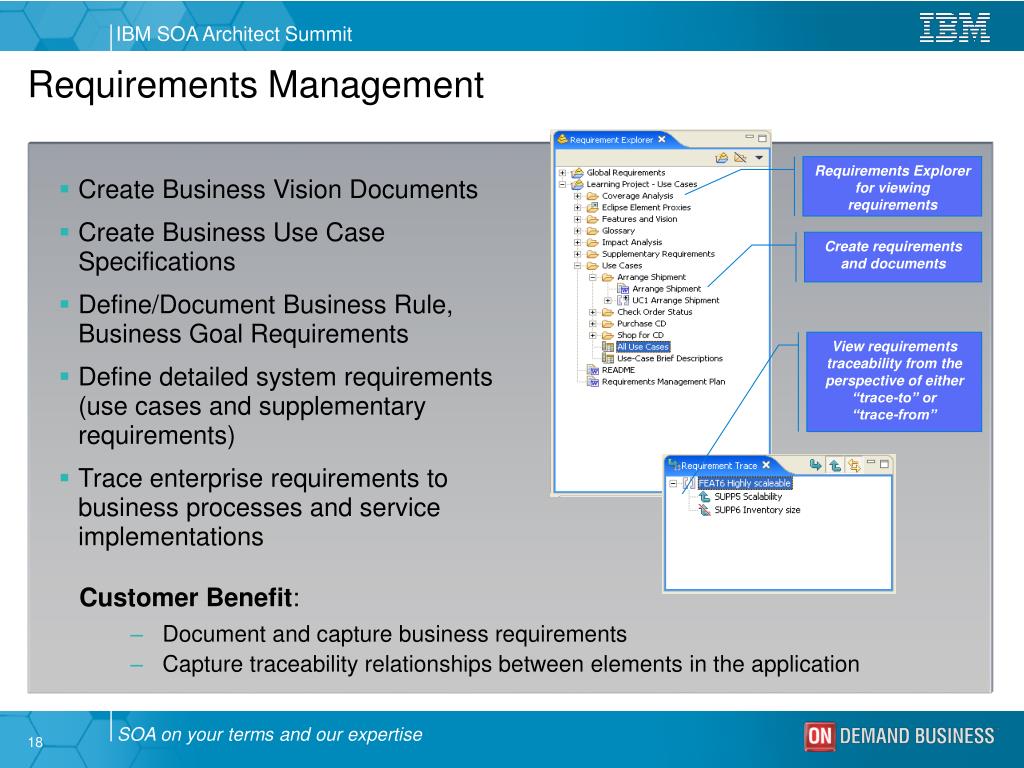Select SUPP6 Inventory size trace item
The height and width of the screenshot is (768, 1024).
pyautogui.click(x=757, y=510)
